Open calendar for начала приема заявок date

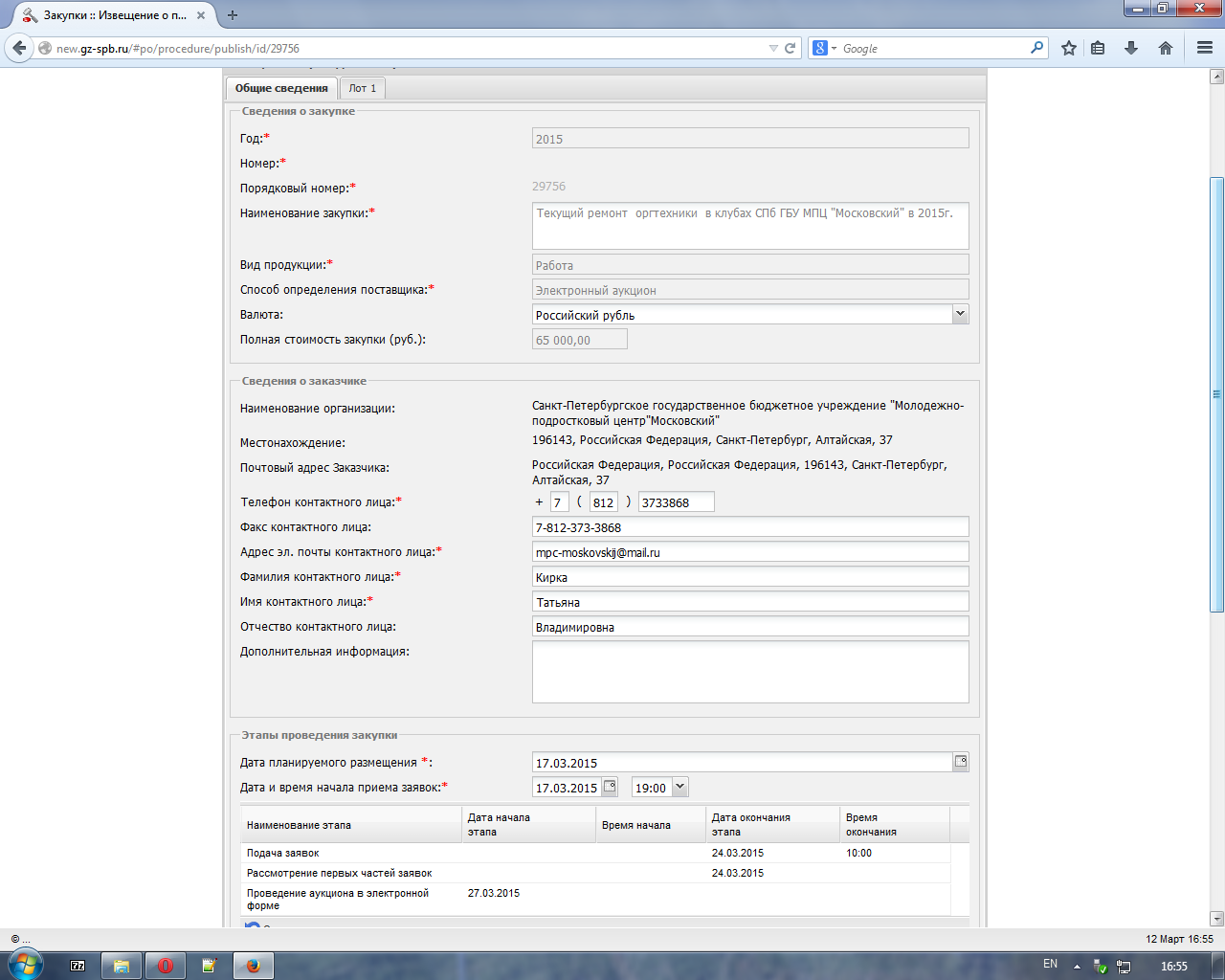click(x=611, y=787)
